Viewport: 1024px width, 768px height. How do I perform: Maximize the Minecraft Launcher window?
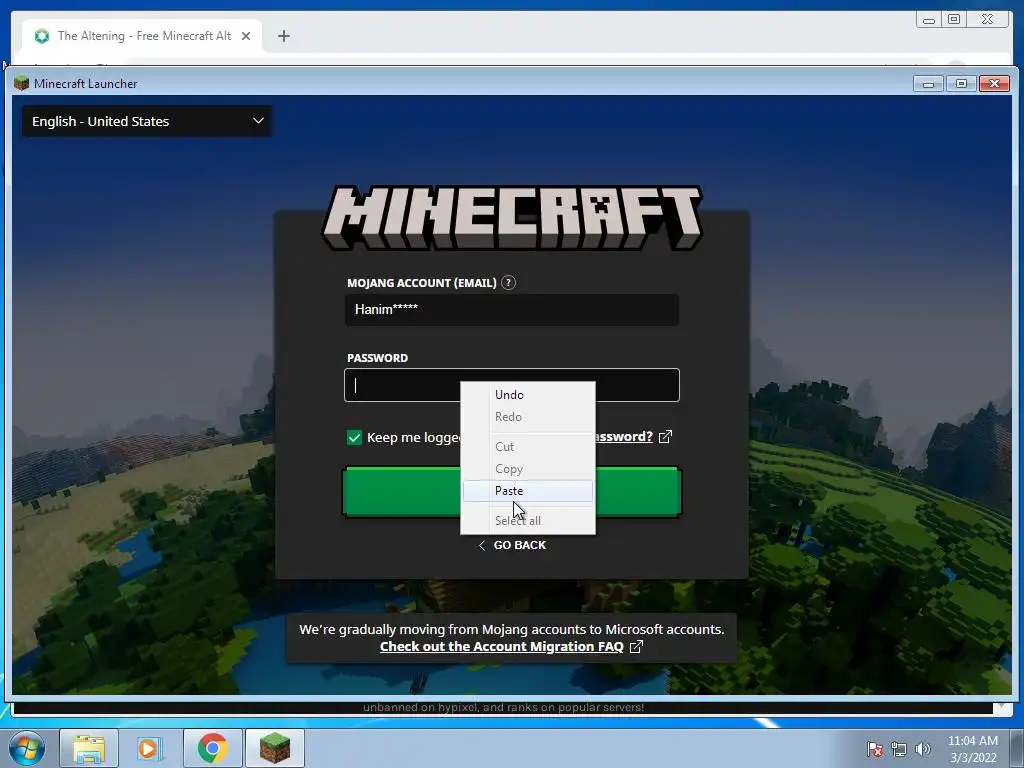coord(961,84)
